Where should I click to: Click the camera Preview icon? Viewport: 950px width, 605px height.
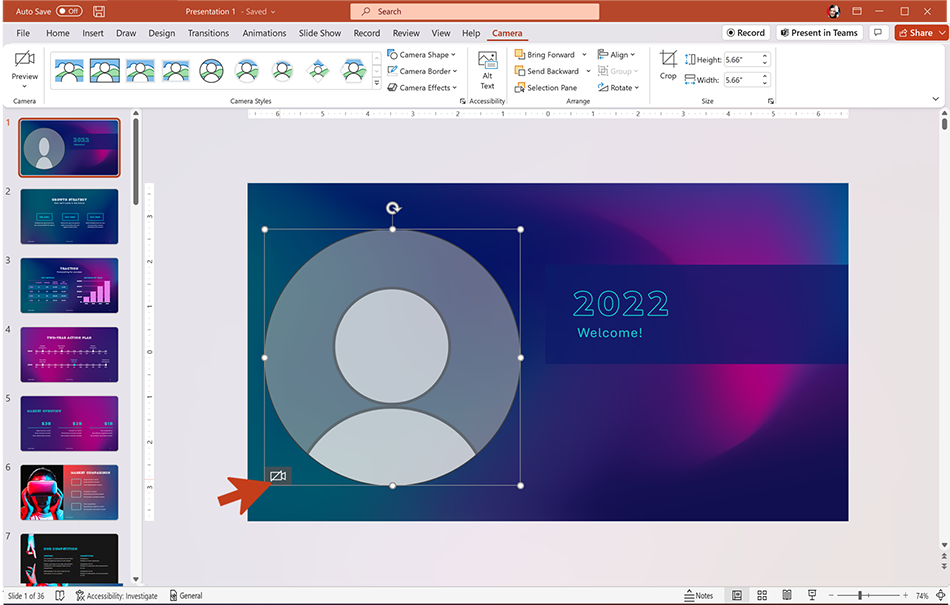(25, 62)
